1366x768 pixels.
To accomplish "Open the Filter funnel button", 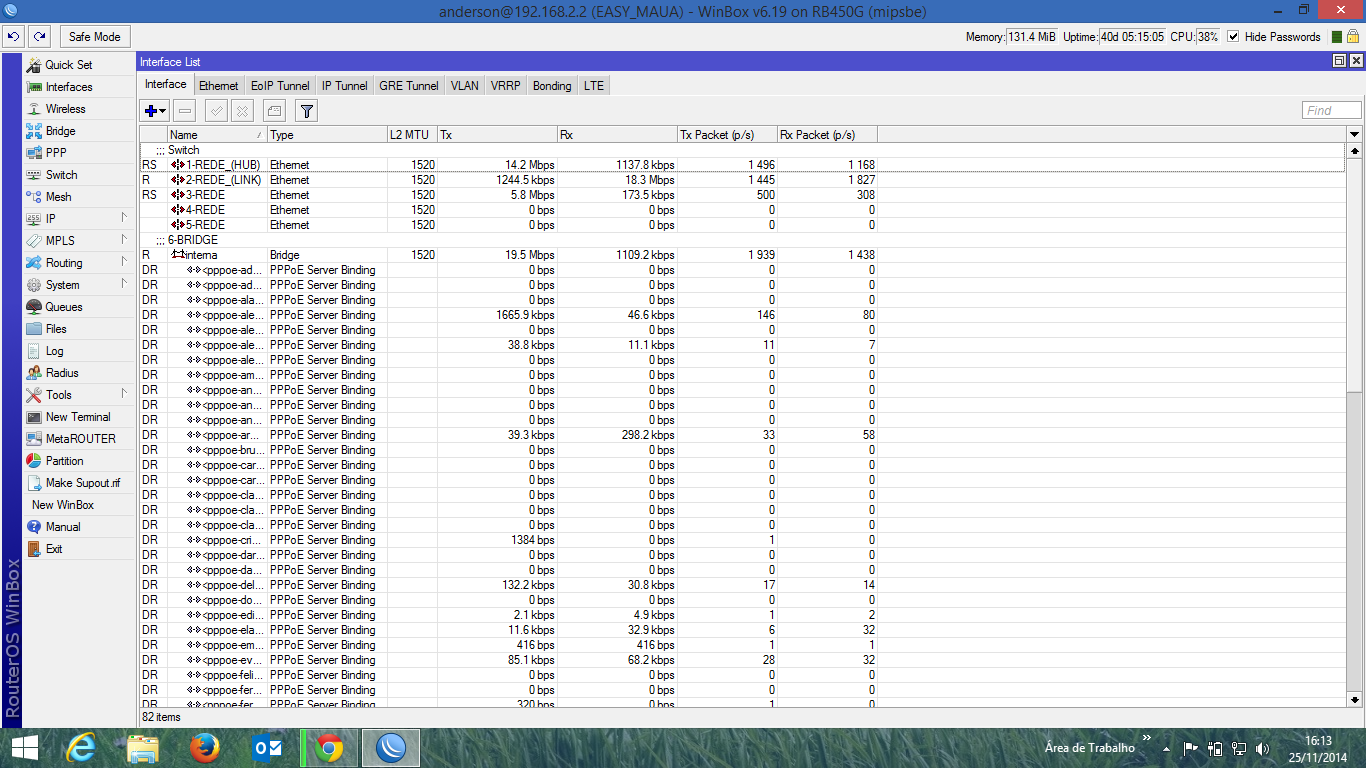I will click(x=307, y=111).
